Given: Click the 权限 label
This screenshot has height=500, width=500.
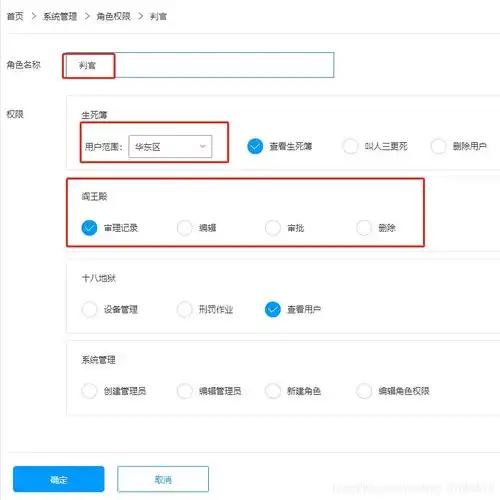Looking at the screenshot, I should [15, 114].
